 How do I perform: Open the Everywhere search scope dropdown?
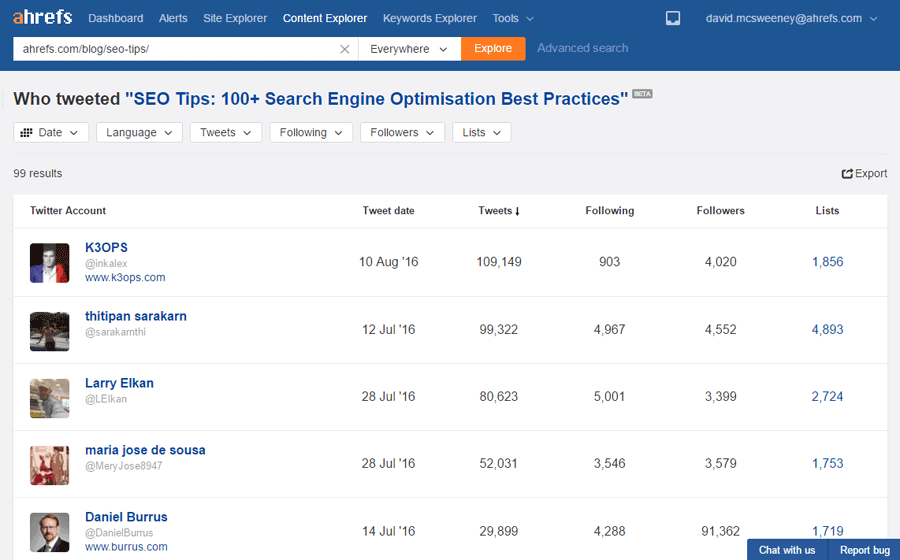tap(409, 49)
